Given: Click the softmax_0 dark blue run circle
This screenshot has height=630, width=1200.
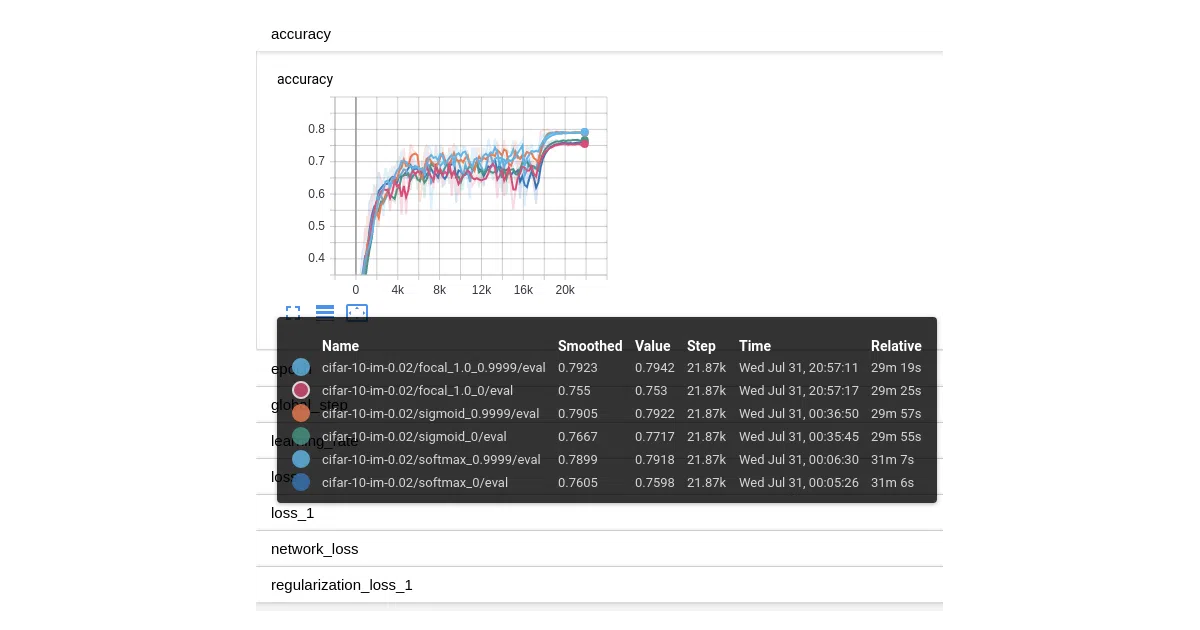Looking at the screenshot, I should pos(301,482).
